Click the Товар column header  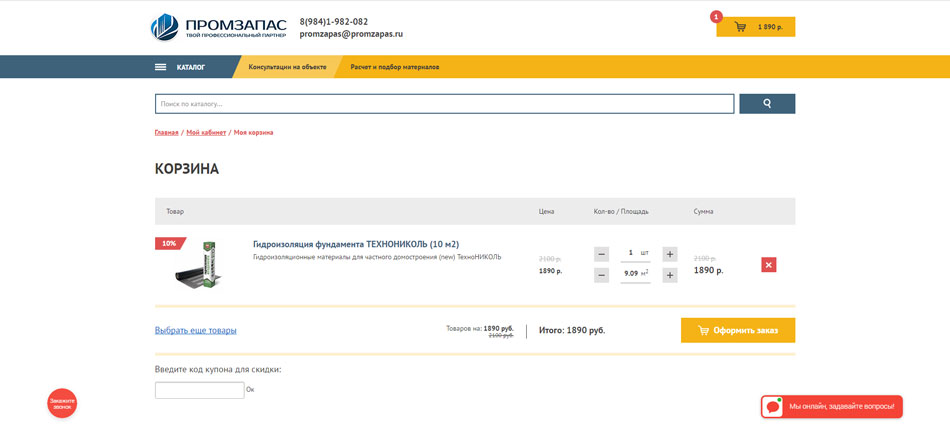pos(175,212)
